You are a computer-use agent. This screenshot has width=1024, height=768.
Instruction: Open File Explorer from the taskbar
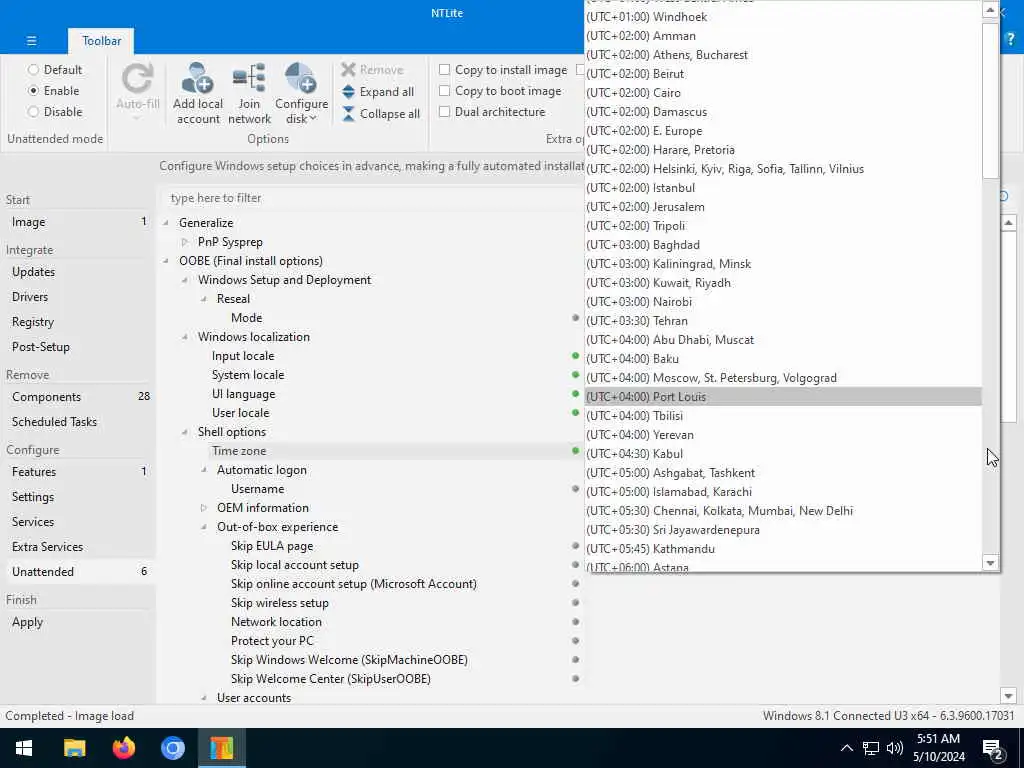click(74, 748)
